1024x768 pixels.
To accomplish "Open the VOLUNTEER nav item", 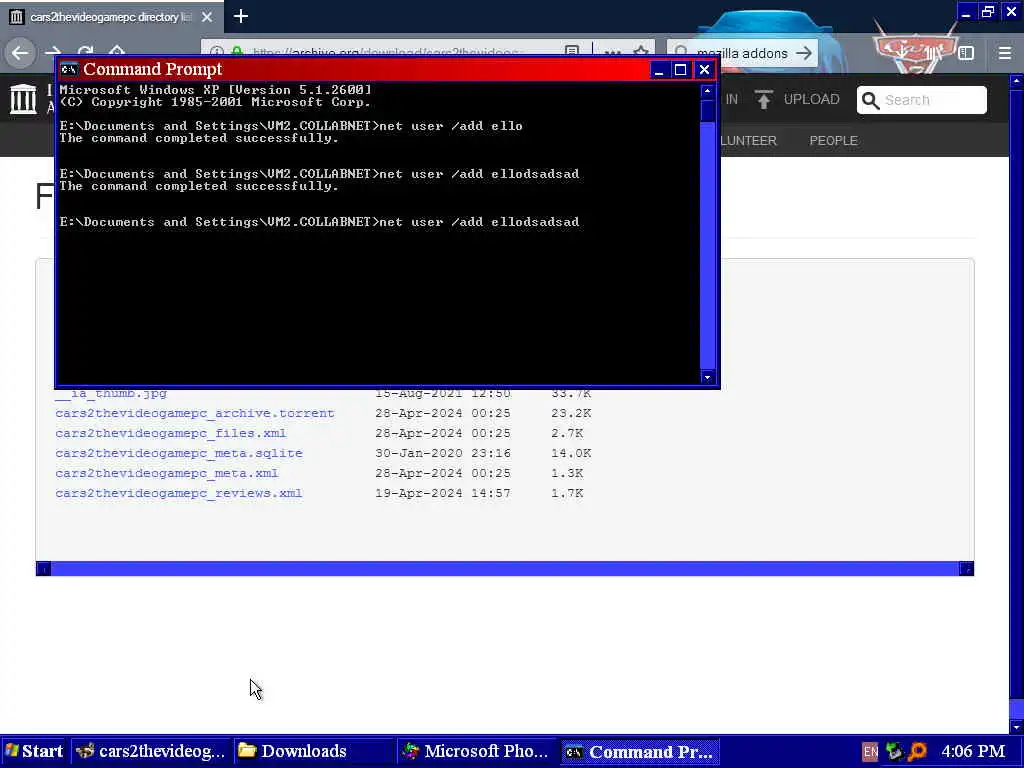I will pos(748,140).
